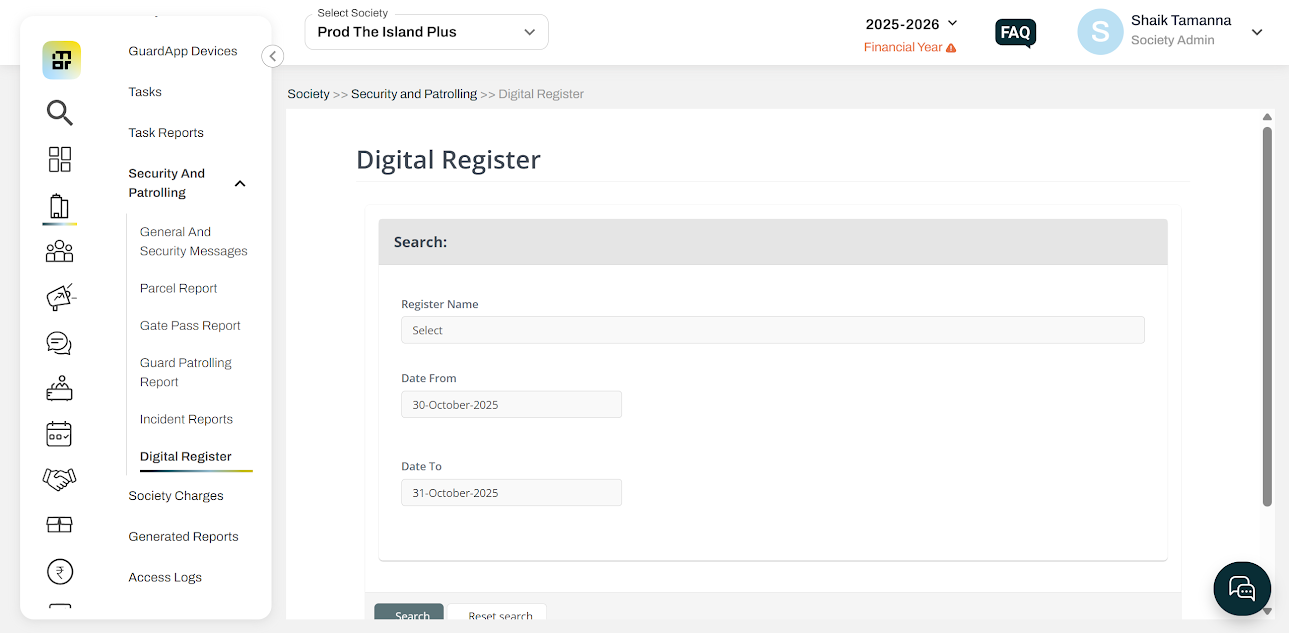This screenshot has width=1289, height=633.
Task: Open the live chat bubble button
Action: point(1241,588)
